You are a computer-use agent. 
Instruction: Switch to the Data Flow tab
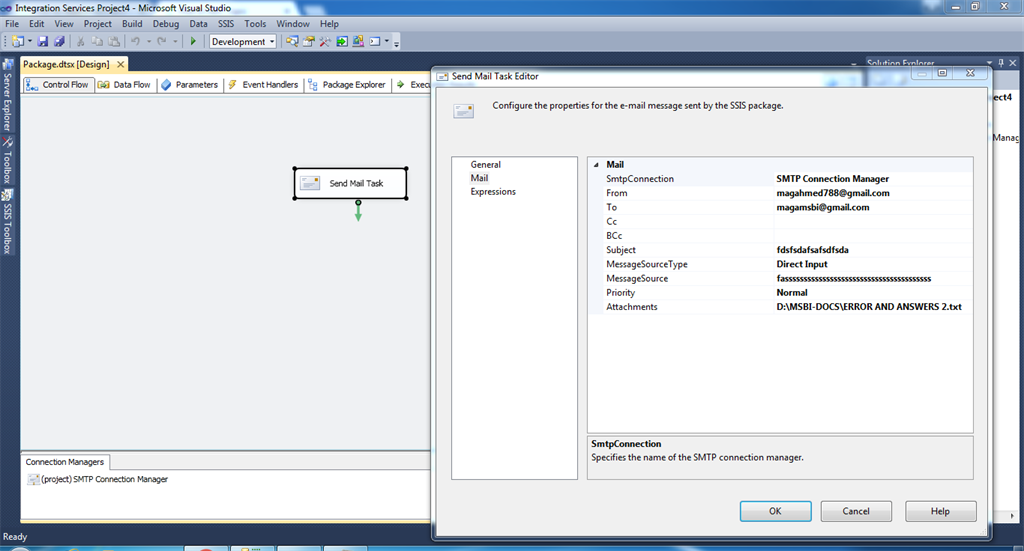[124, 84]
